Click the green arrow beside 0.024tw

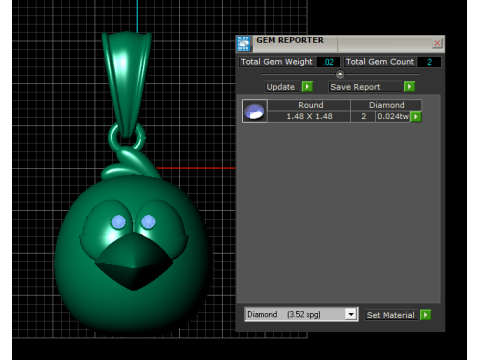click(x=416, y=117)
